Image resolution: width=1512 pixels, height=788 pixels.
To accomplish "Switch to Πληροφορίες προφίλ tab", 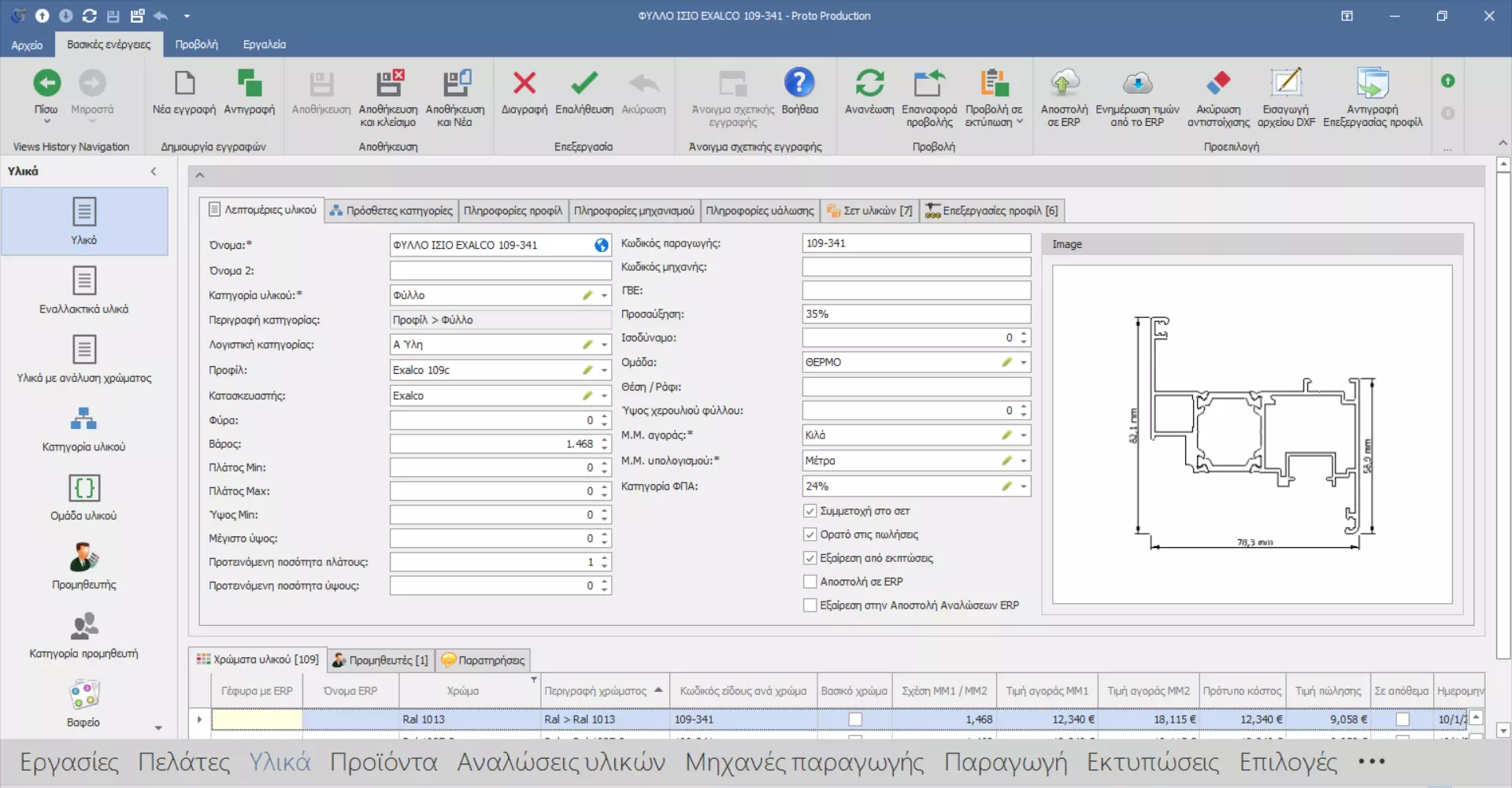I will click(513, 211).
